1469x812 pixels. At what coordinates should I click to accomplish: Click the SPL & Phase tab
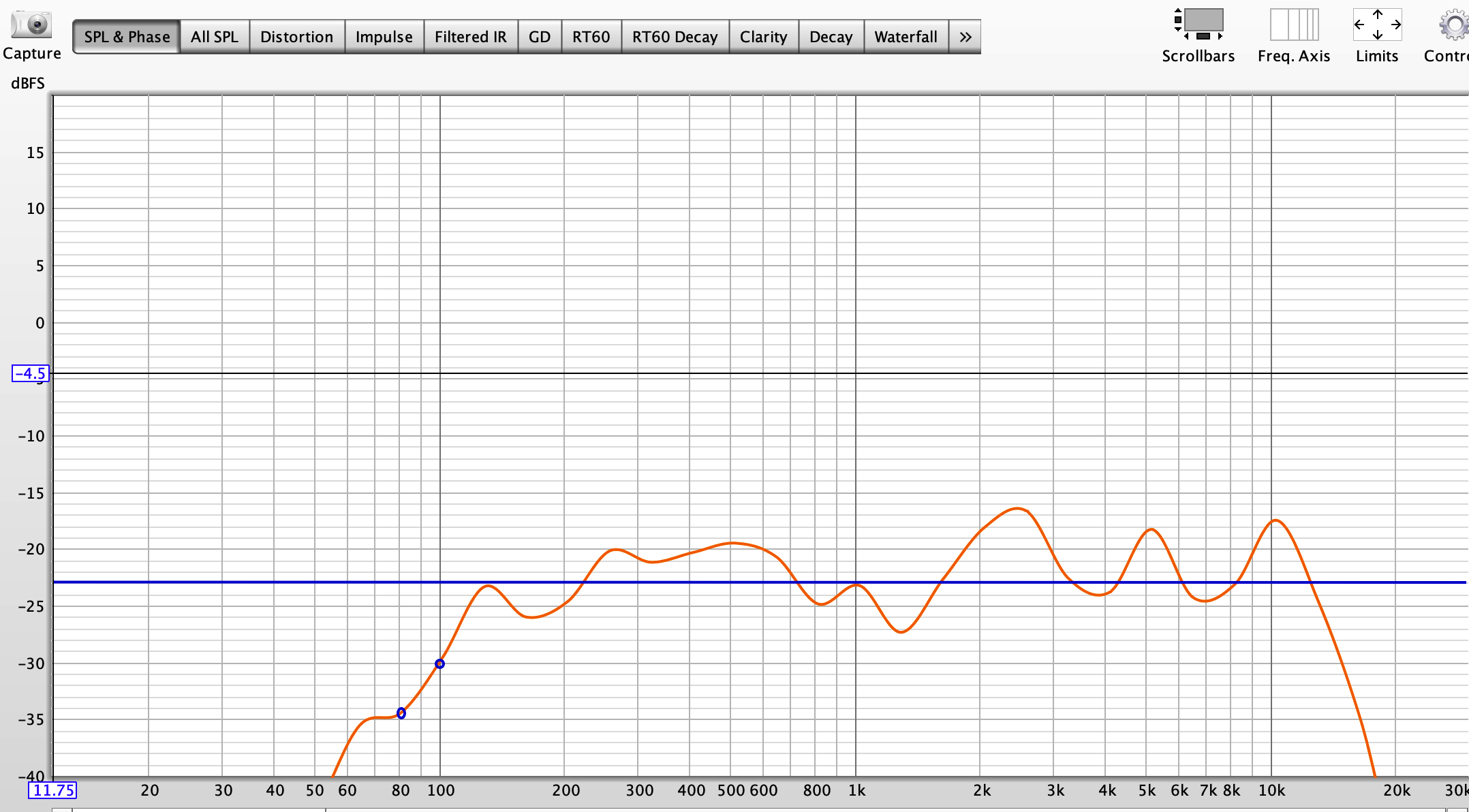pos(127,37)
